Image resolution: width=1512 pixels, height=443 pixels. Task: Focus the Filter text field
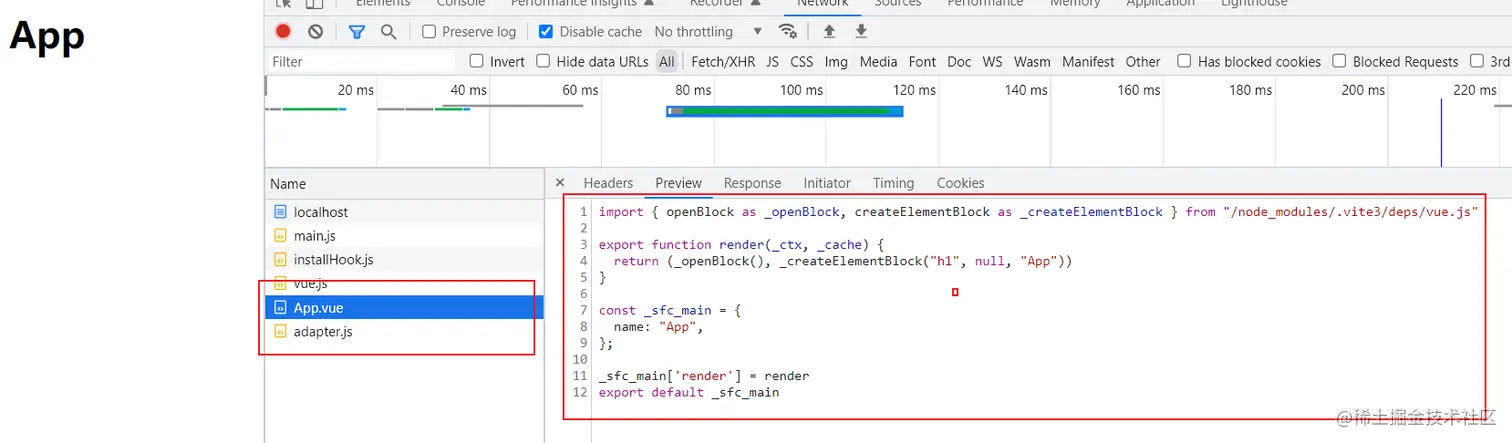[x=360, y=61]
